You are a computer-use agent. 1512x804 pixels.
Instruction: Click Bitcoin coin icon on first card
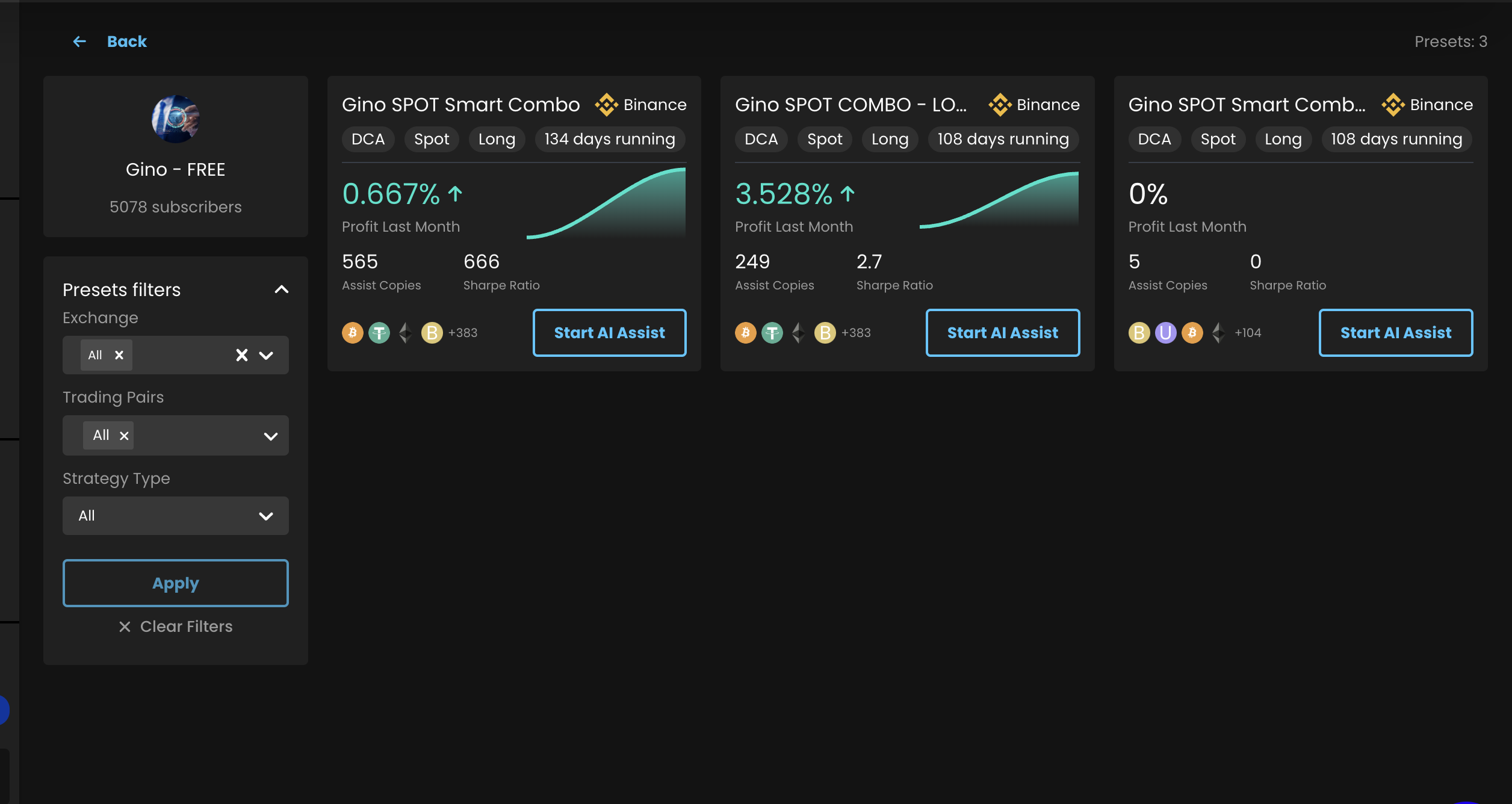353,333
